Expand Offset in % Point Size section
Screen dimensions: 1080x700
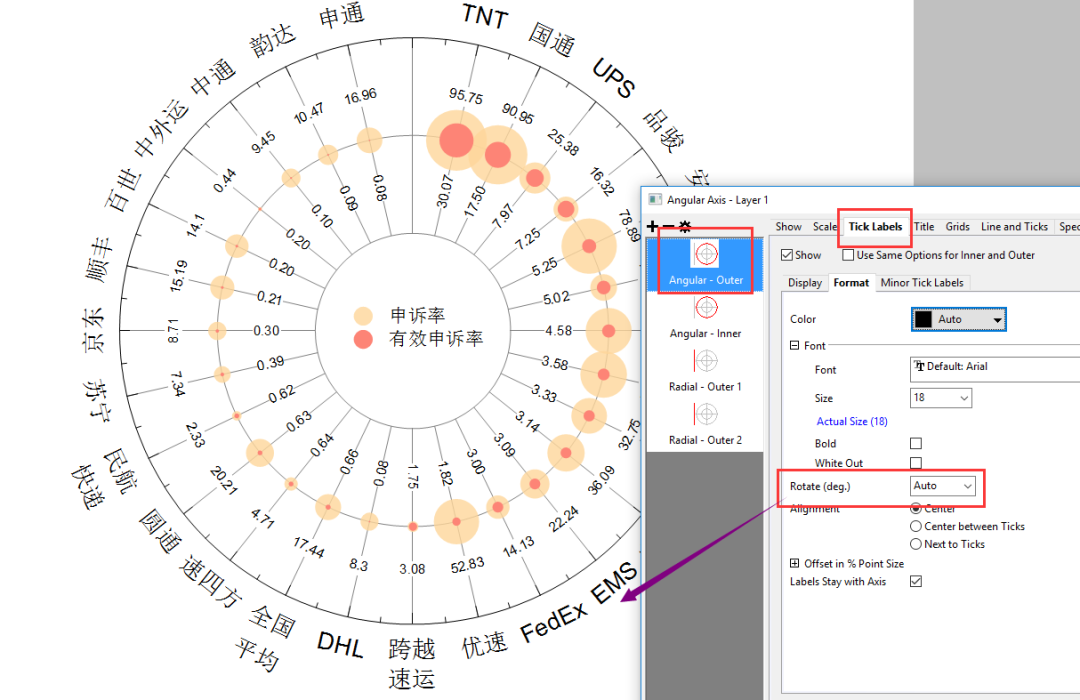pos(794,563)
